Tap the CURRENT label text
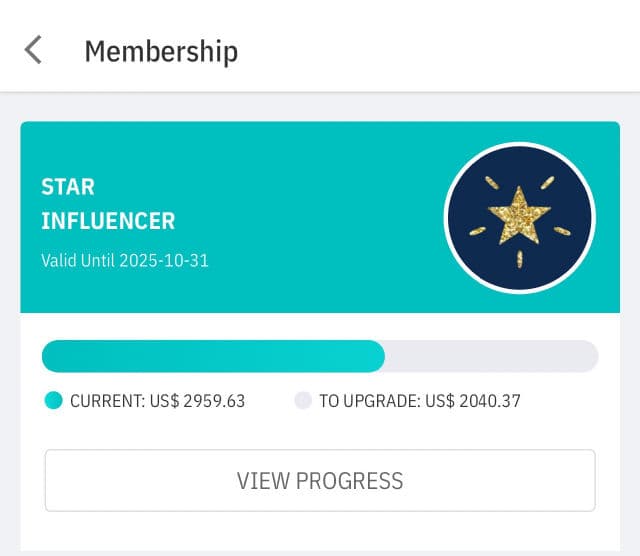This screenshot has height=556, width=640. (108, 401)
